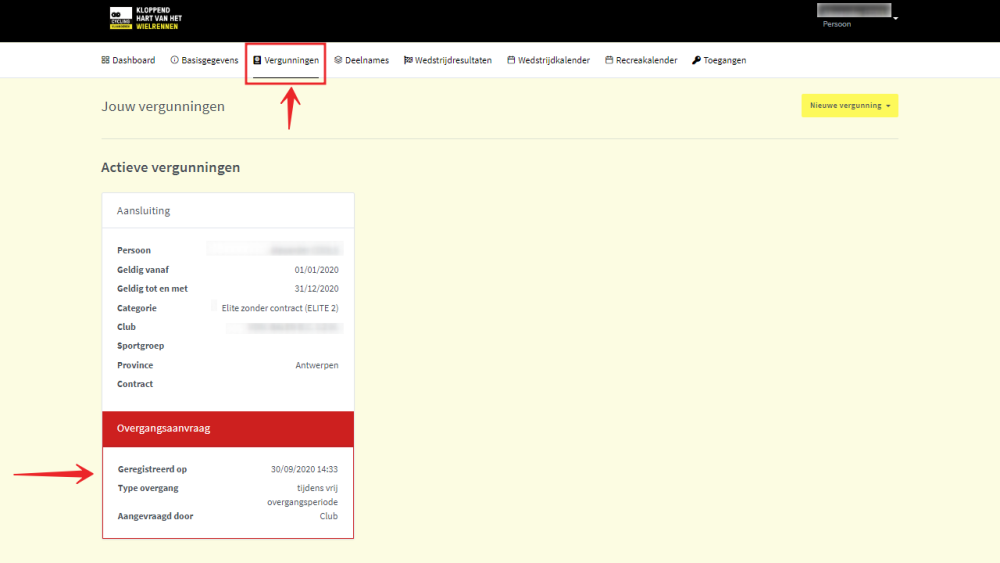1000x563 pixels.
Task: Open the Basisgegevens tab
Action: pos(204,60)
